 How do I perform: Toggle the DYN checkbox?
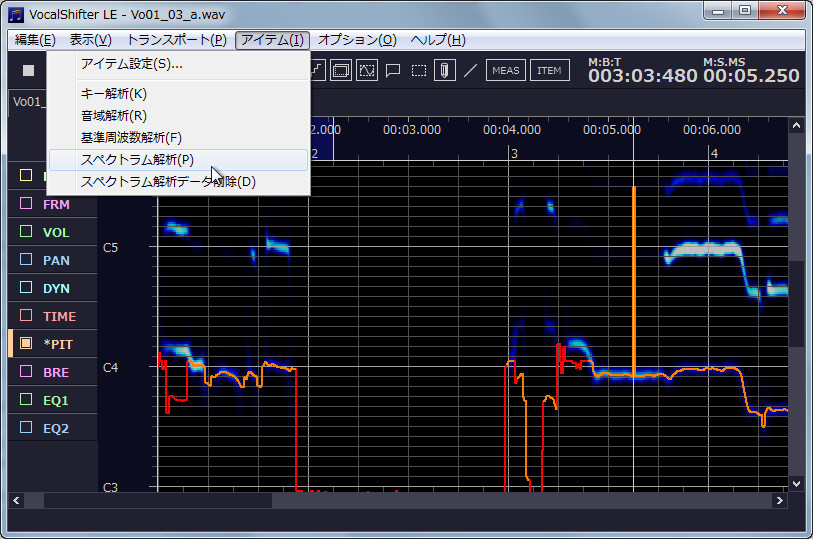(x=26, y=287)
